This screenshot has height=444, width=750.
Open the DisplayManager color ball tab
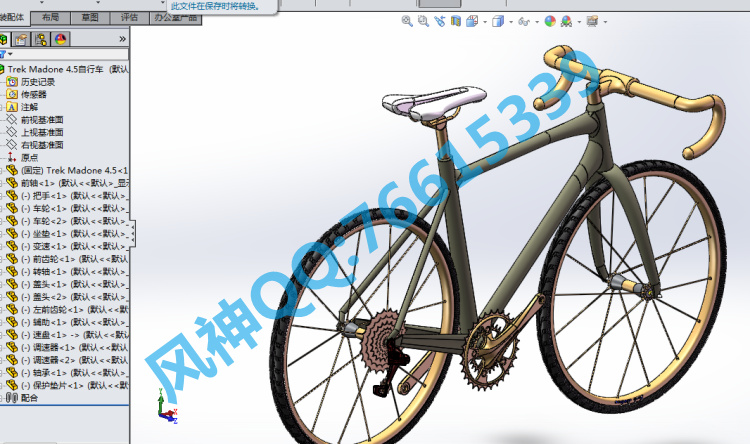(x=60, y=39)
